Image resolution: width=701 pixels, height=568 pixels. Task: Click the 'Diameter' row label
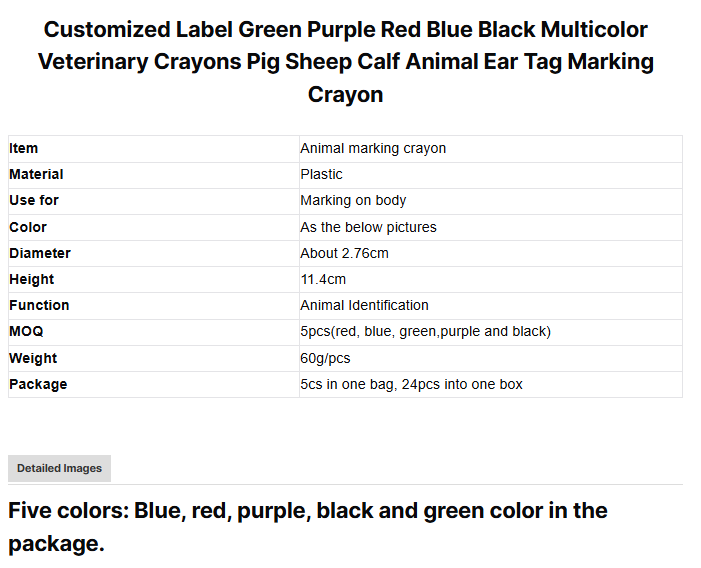click(x=40, y=253)
